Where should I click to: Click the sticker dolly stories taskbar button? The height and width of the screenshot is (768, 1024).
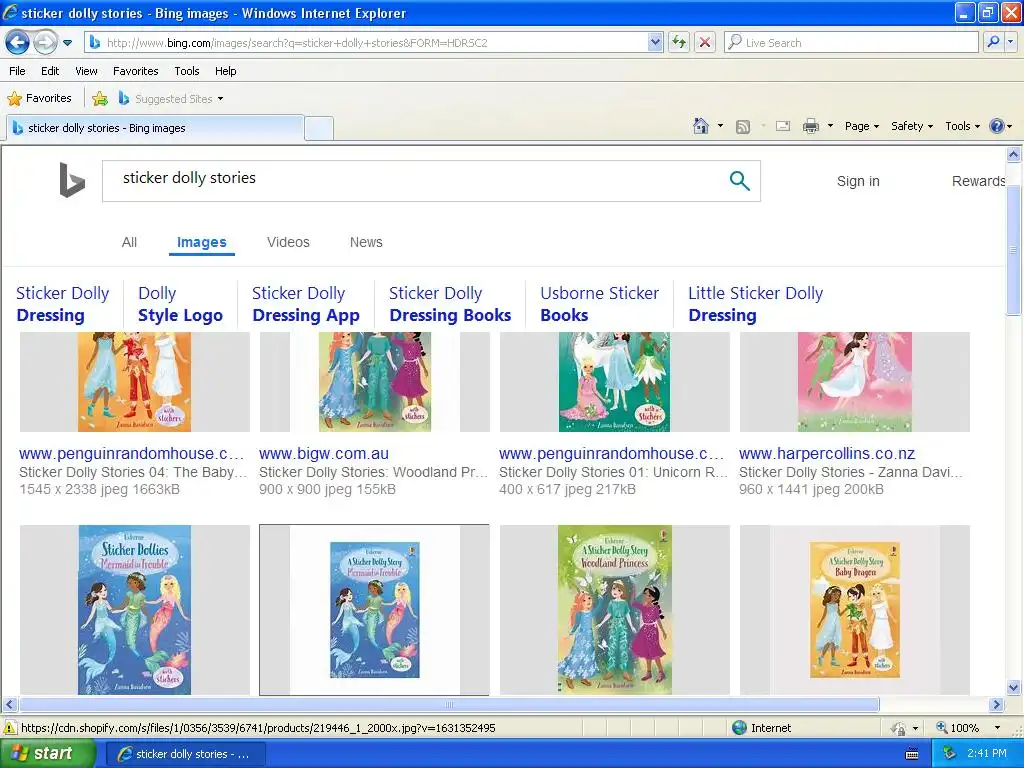pyautogui.click(x=185, y=754)
